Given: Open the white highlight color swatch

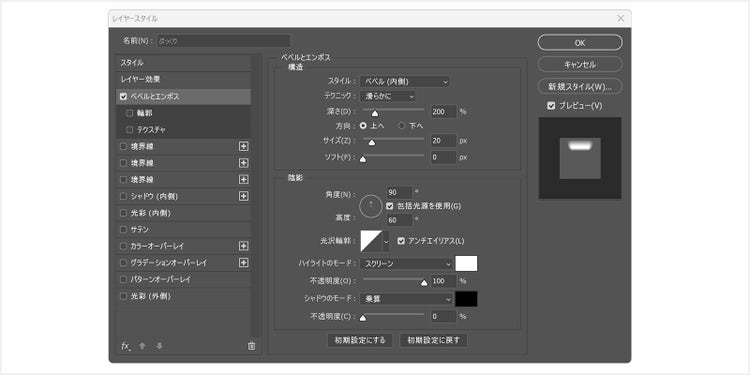Looking at the screenshot, I should (x=466, y=264).
